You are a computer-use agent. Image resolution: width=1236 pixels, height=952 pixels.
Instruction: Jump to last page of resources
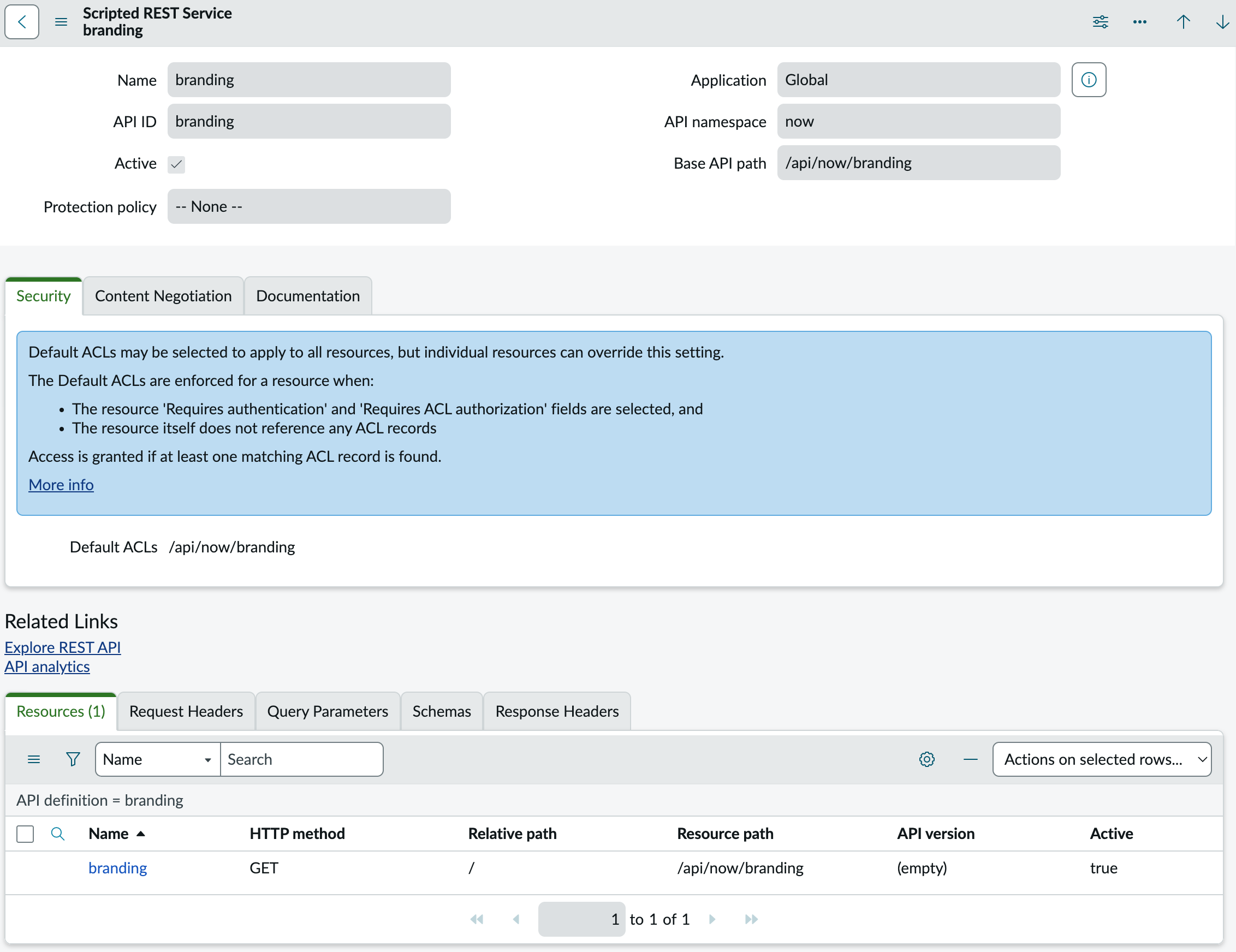[x=751, y=919]
